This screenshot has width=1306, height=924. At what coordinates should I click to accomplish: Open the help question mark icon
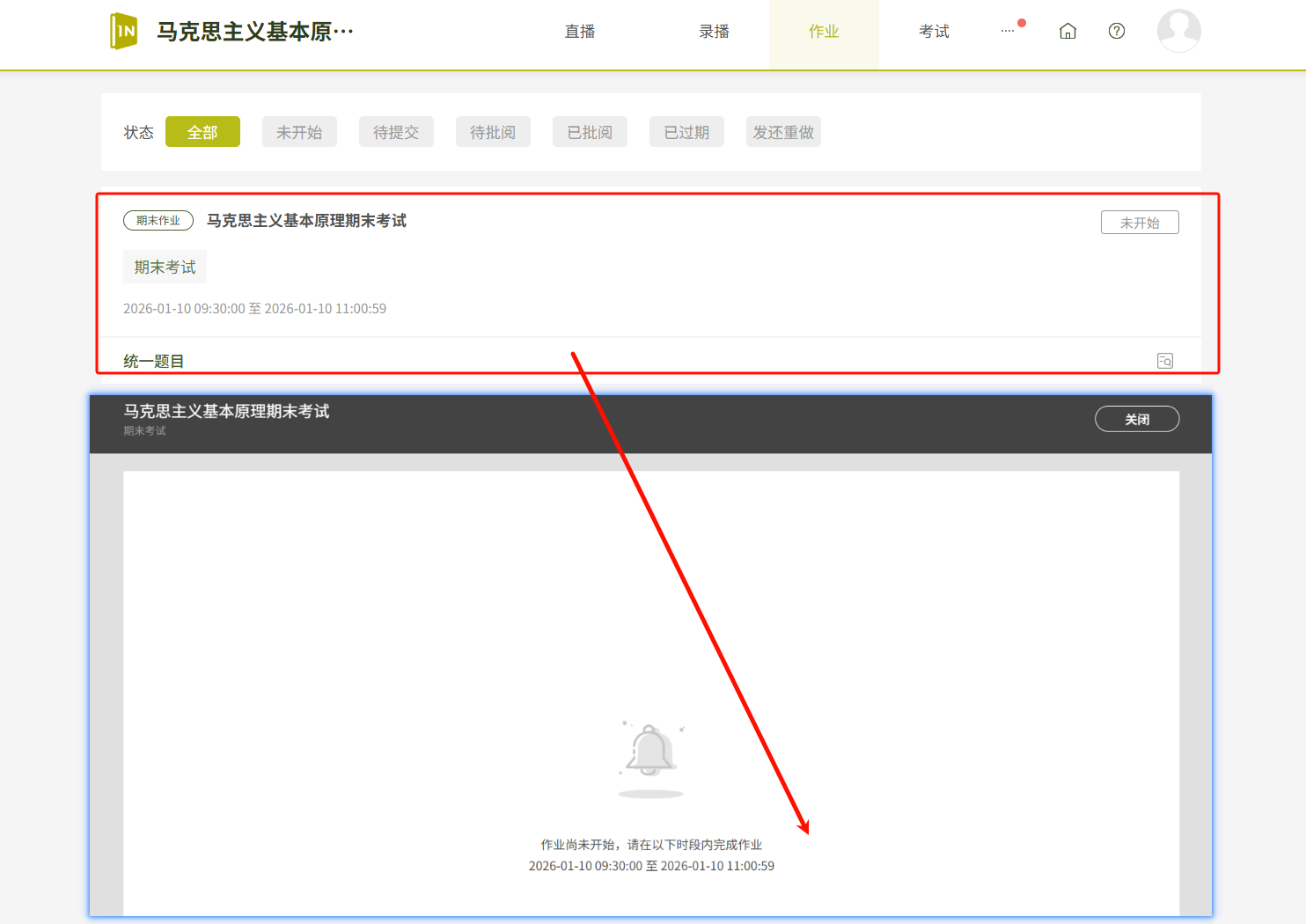1117,32
